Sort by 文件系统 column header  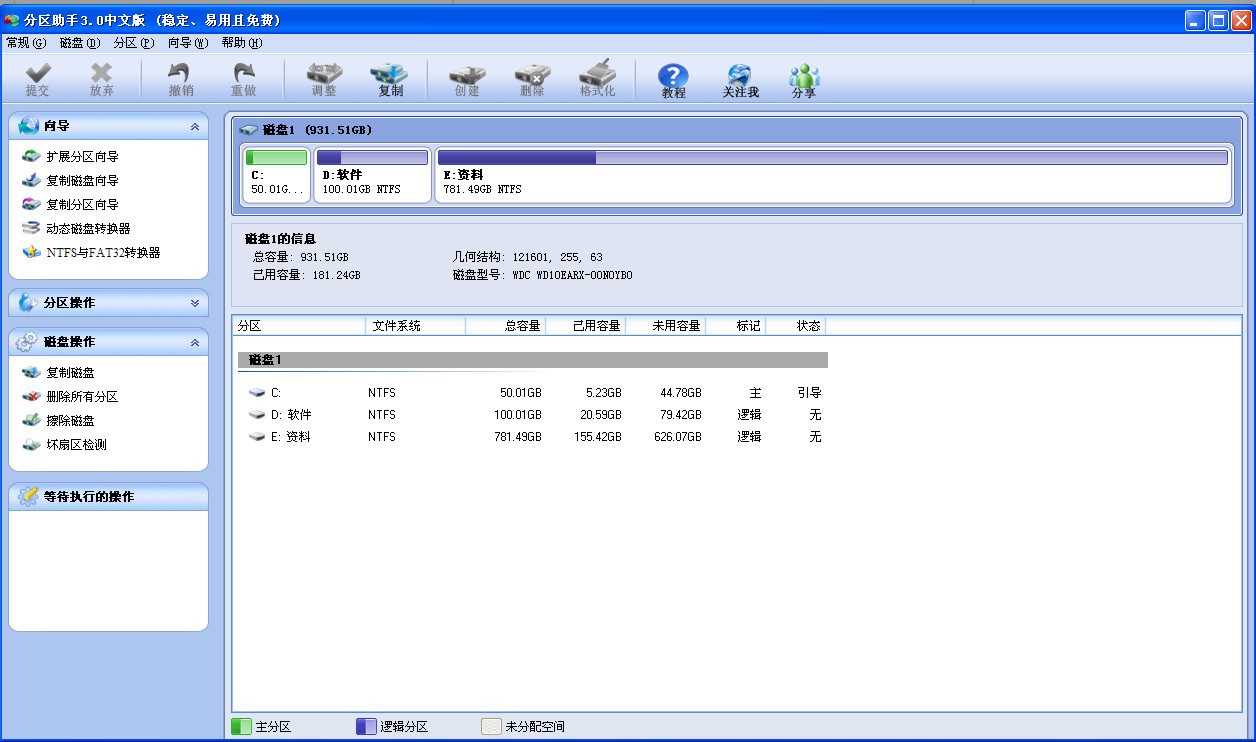point(414,326)
